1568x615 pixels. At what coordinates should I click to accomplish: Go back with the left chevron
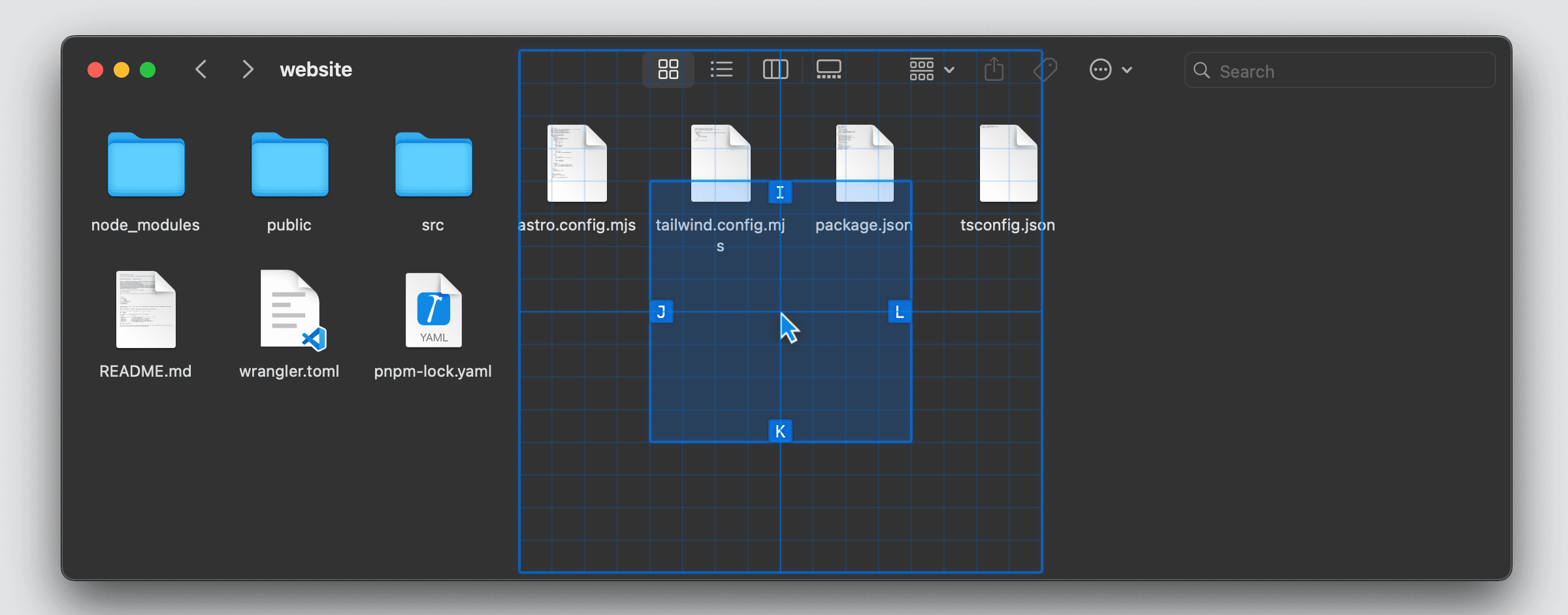tap(201, 69)
